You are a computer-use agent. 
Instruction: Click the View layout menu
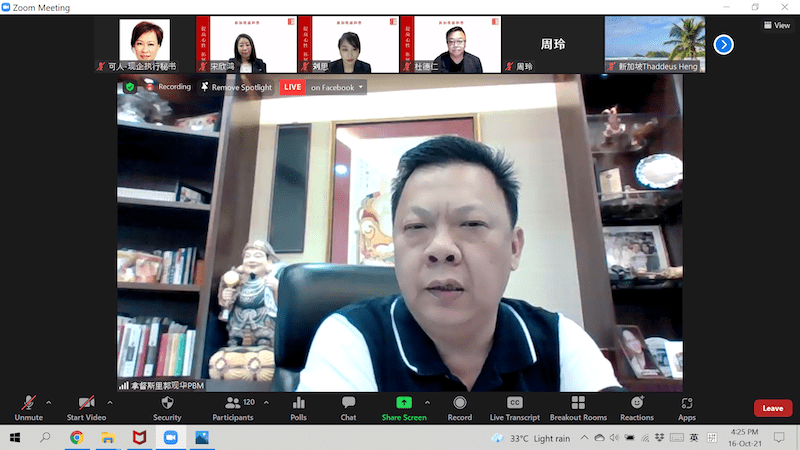(775, 25)
